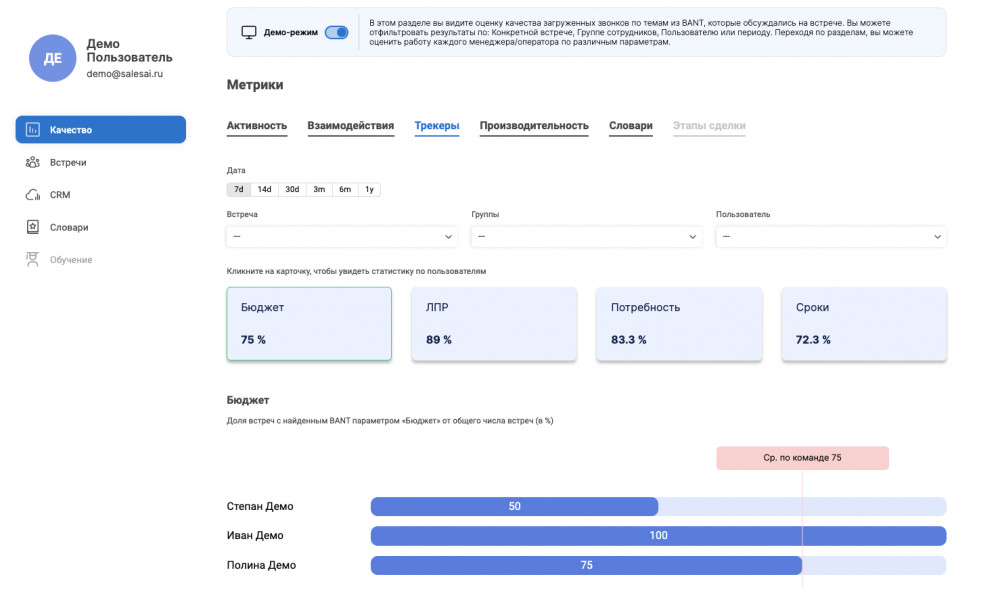Click the CRM cloud icon
Screen dimensions: 1000x604
pos(33,195)
